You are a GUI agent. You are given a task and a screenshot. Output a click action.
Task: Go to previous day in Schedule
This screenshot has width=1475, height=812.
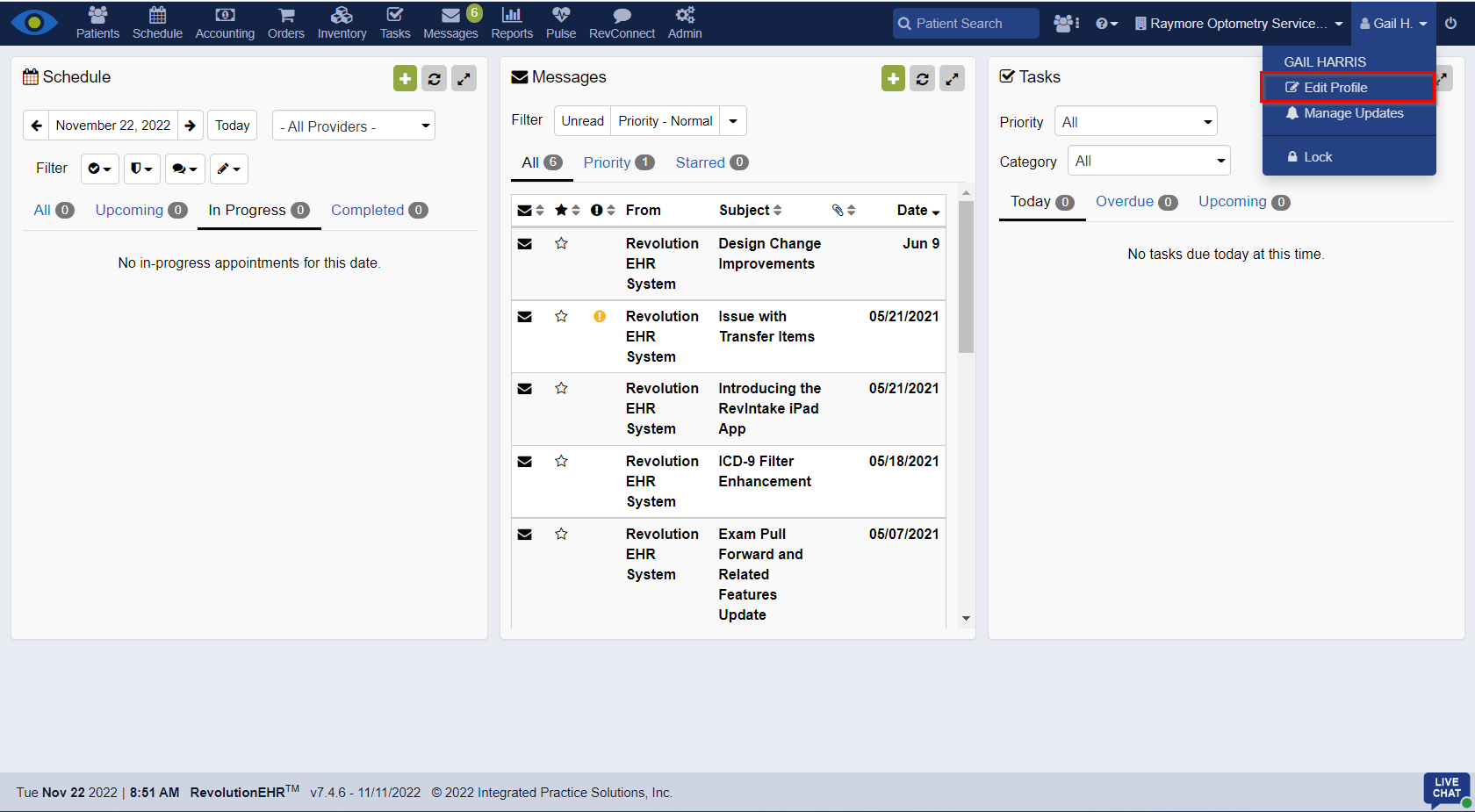click(36, 126)
